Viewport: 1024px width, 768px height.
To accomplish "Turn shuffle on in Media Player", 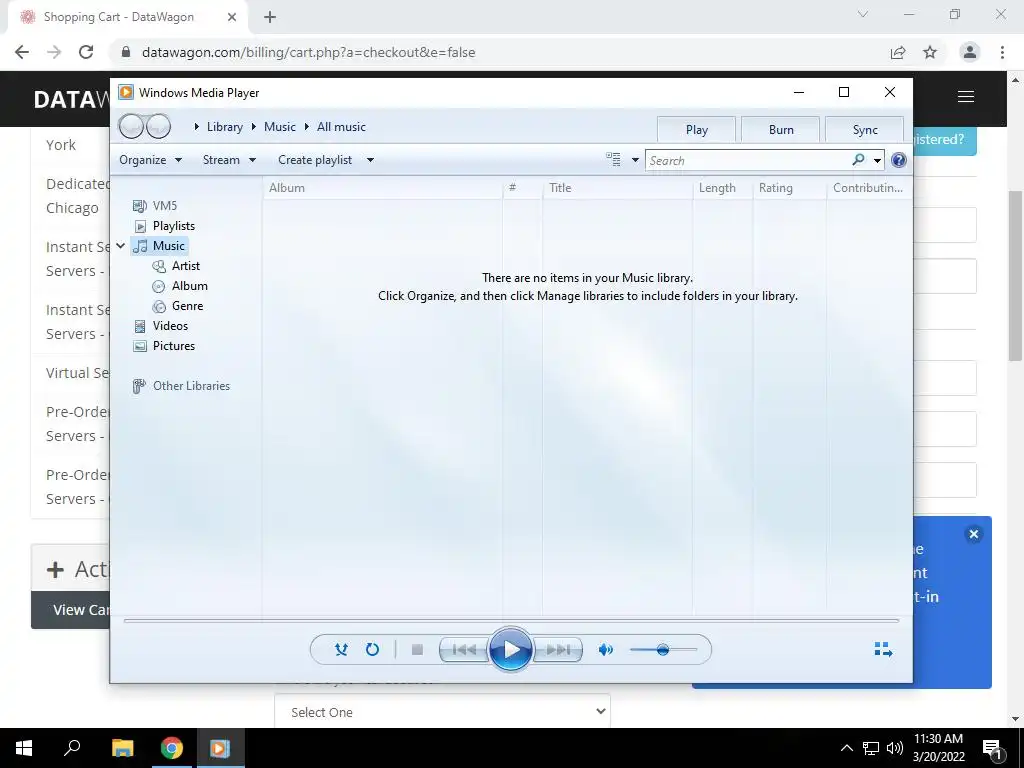I will (341, 649).
